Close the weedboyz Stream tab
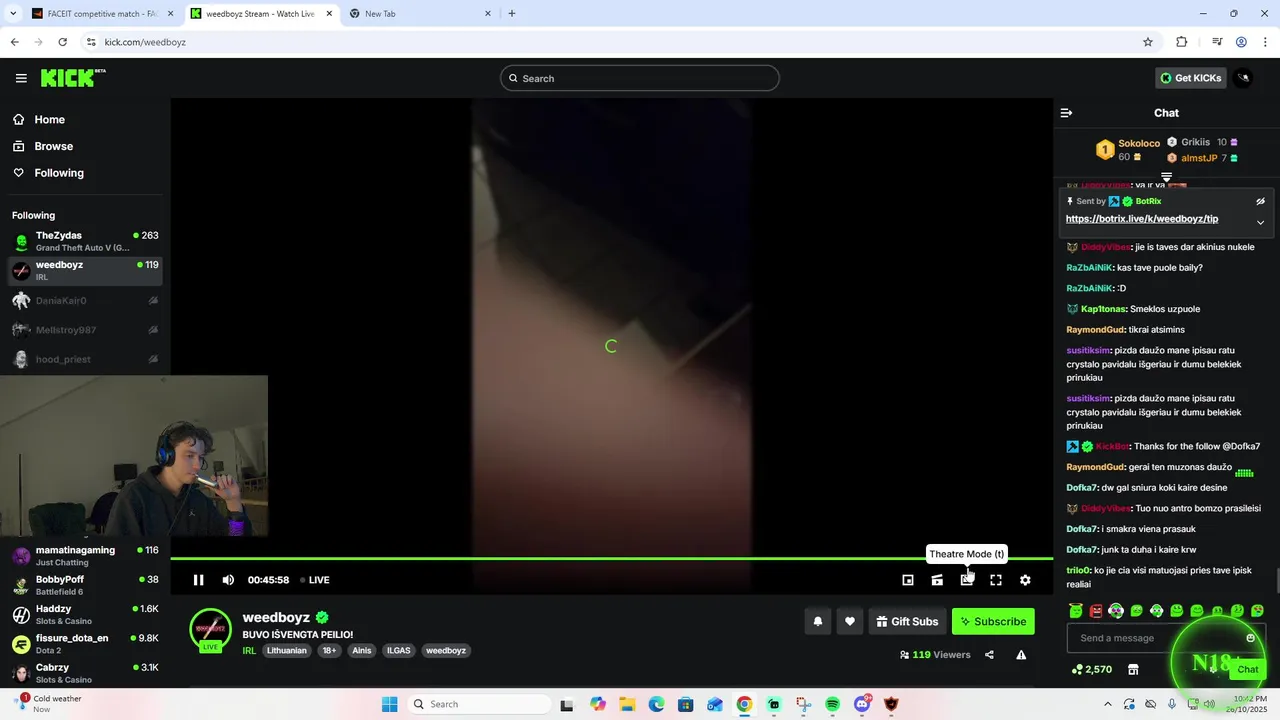1280x720 pixels. pos(329,14)
